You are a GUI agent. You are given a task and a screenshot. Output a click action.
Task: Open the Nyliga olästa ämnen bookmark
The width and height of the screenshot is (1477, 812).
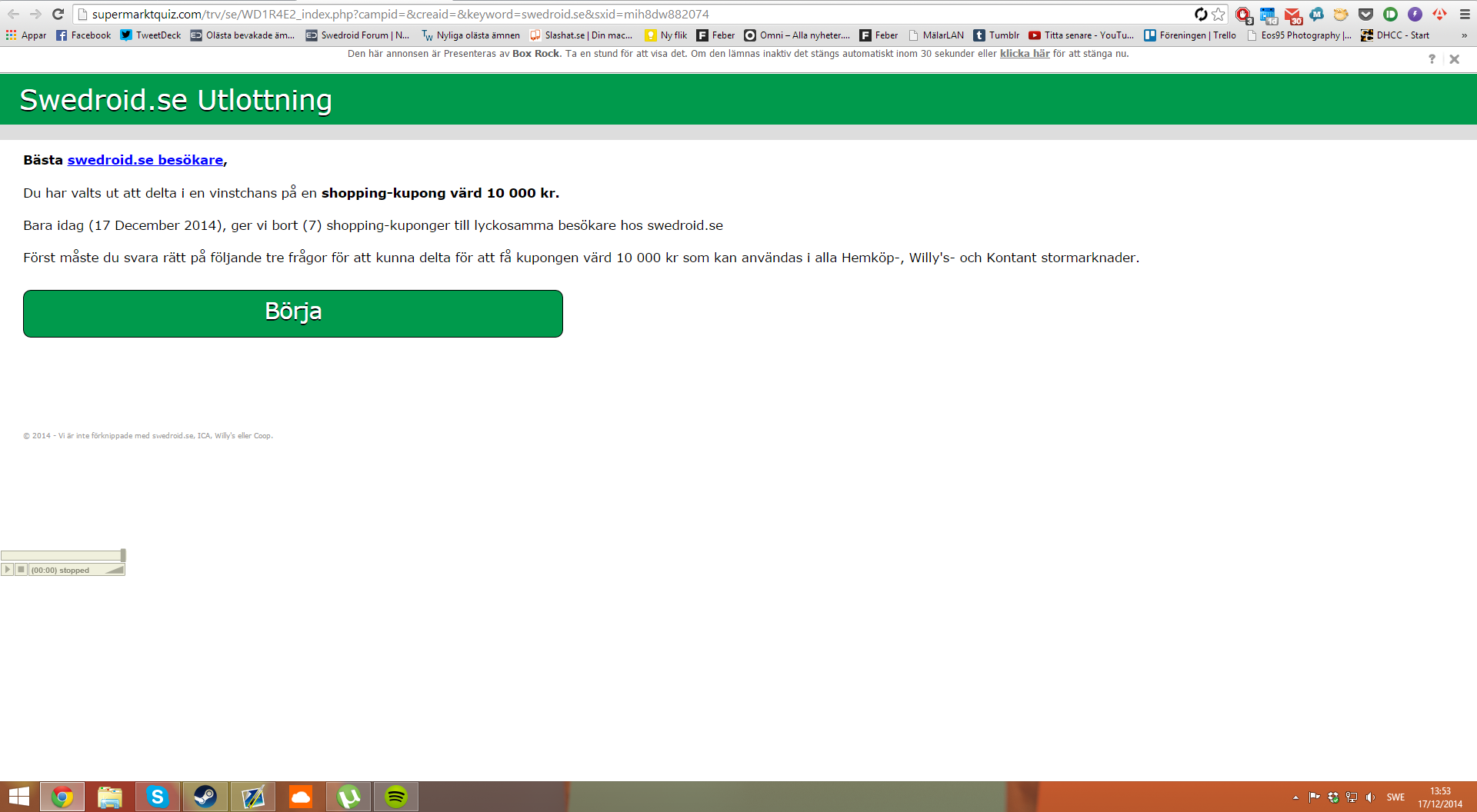(x=471, y=35)
